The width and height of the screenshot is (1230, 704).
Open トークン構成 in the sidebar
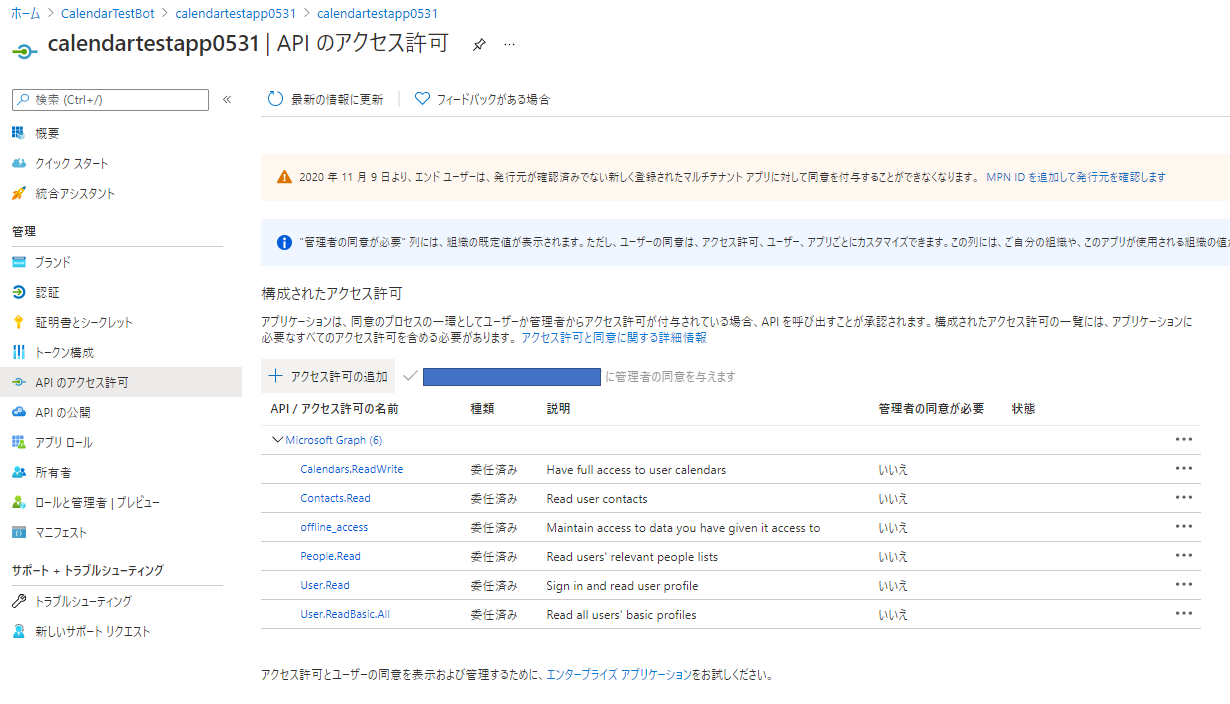point(65,352)
